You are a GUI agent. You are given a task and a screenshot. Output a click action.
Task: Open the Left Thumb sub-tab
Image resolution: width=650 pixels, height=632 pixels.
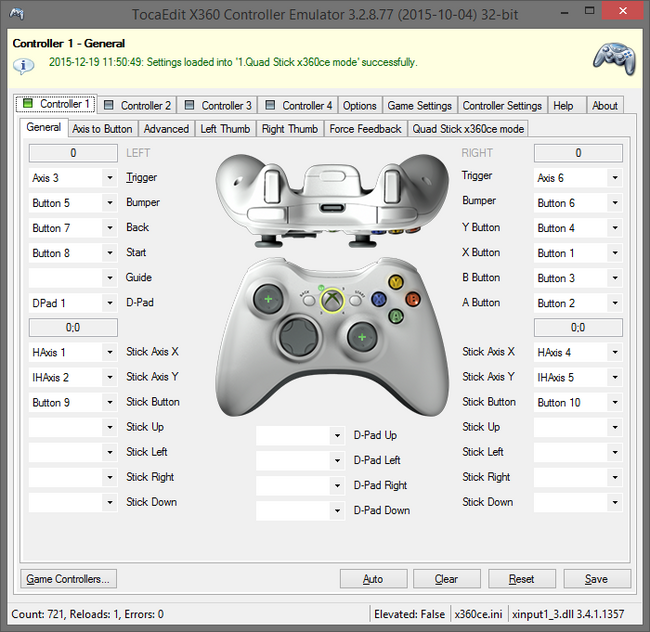point(225,129)
